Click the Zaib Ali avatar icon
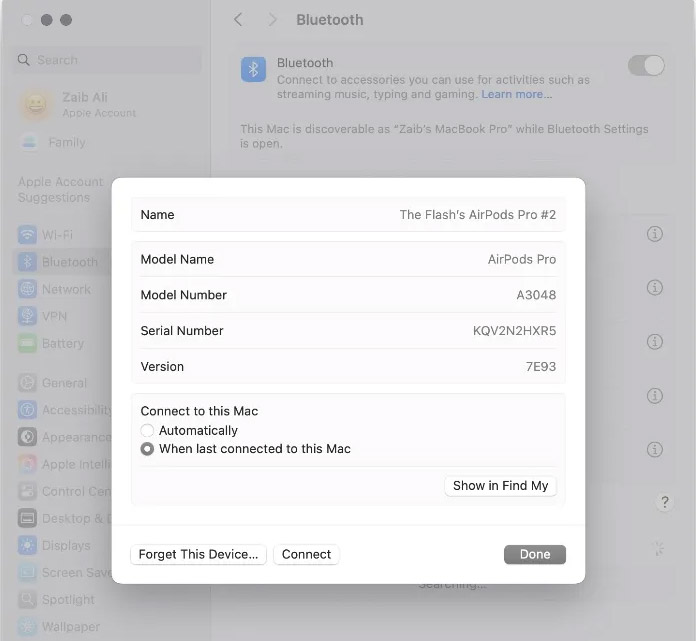The height and width of the screenshot is (641, 696). pos(36,105)
